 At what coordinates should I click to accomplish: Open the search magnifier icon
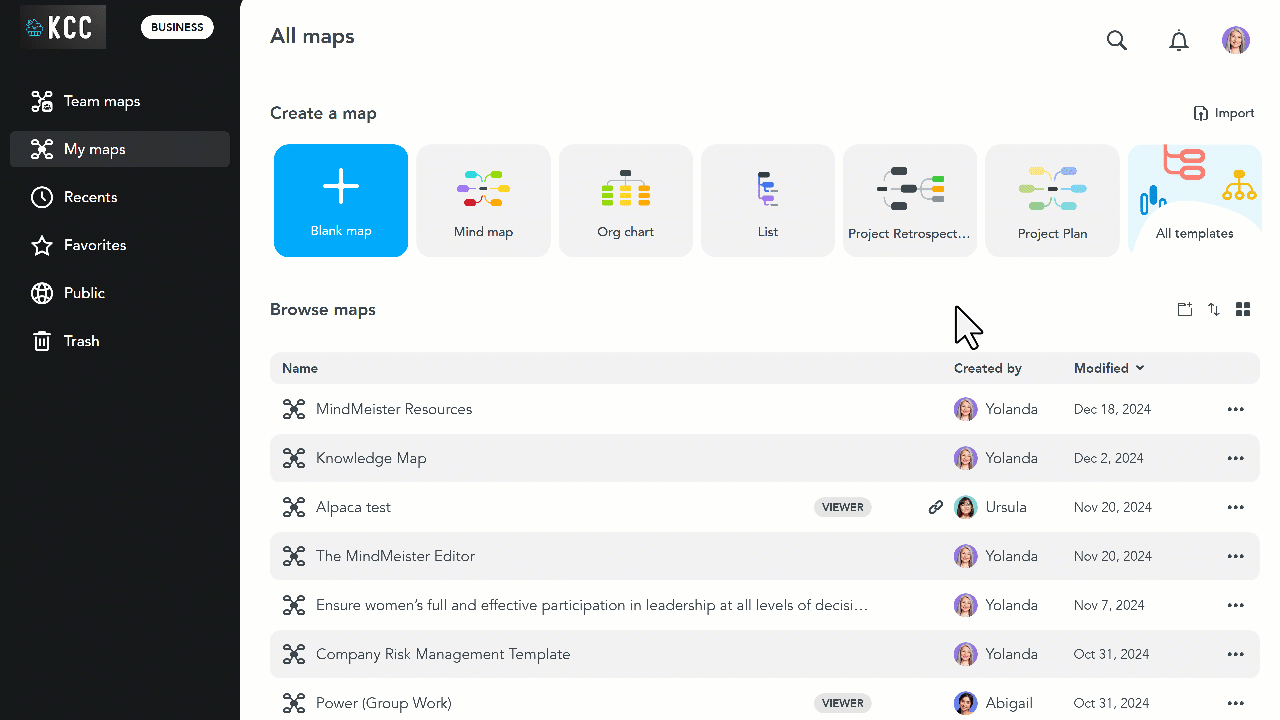(1117, 41)
